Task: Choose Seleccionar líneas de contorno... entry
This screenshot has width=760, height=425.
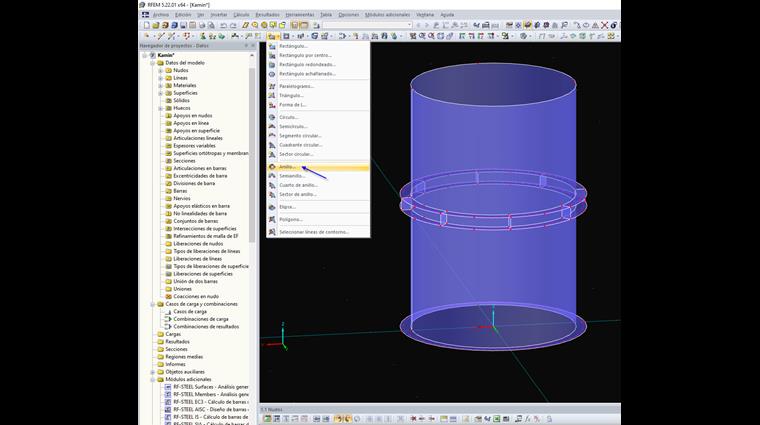Action: click(318, 232)
